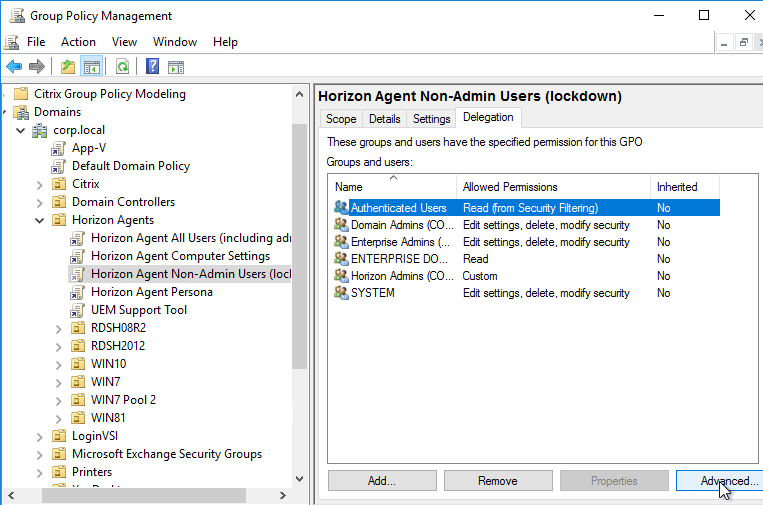Open the Window menu
The image size is (763, 505).
[x=175, y=42]
